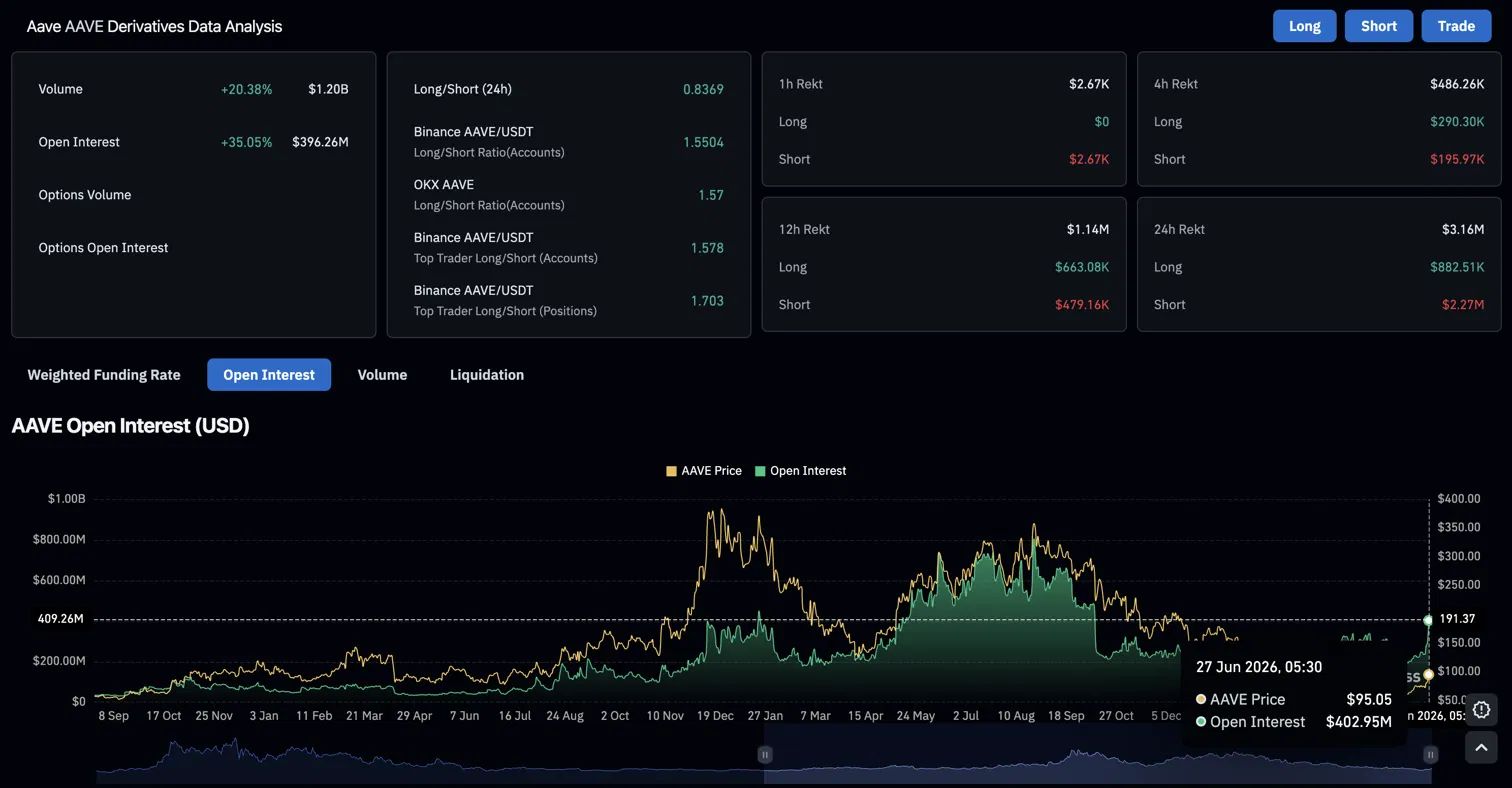Grab the right handle of the range slider
This screenshot has height=788, width=1512.
point(1430,755)
